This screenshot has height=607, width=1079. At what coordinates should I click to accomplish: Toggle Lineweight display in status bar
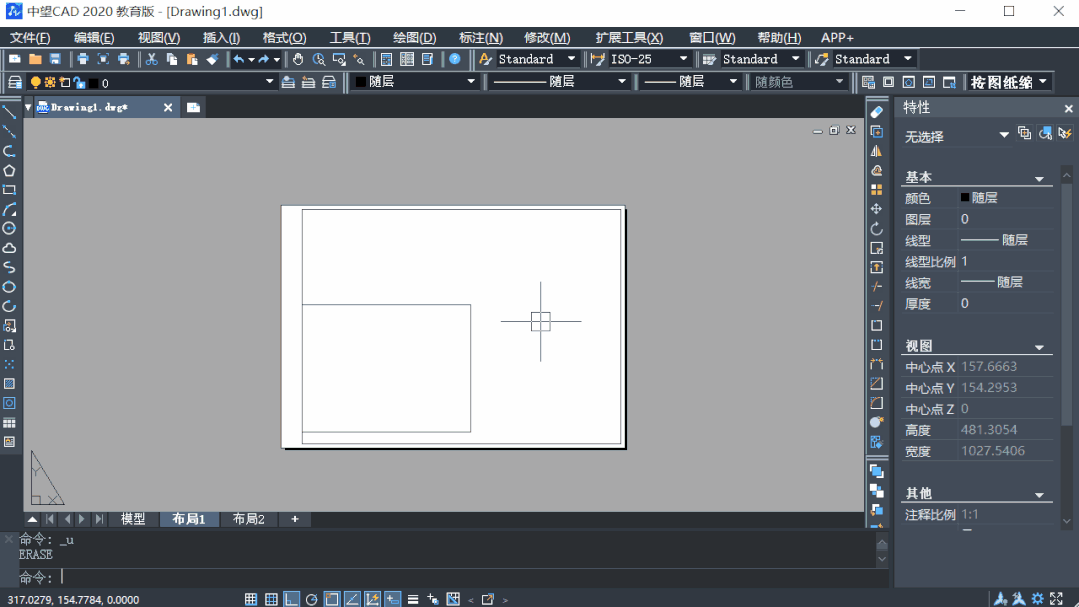click(413, 599)
